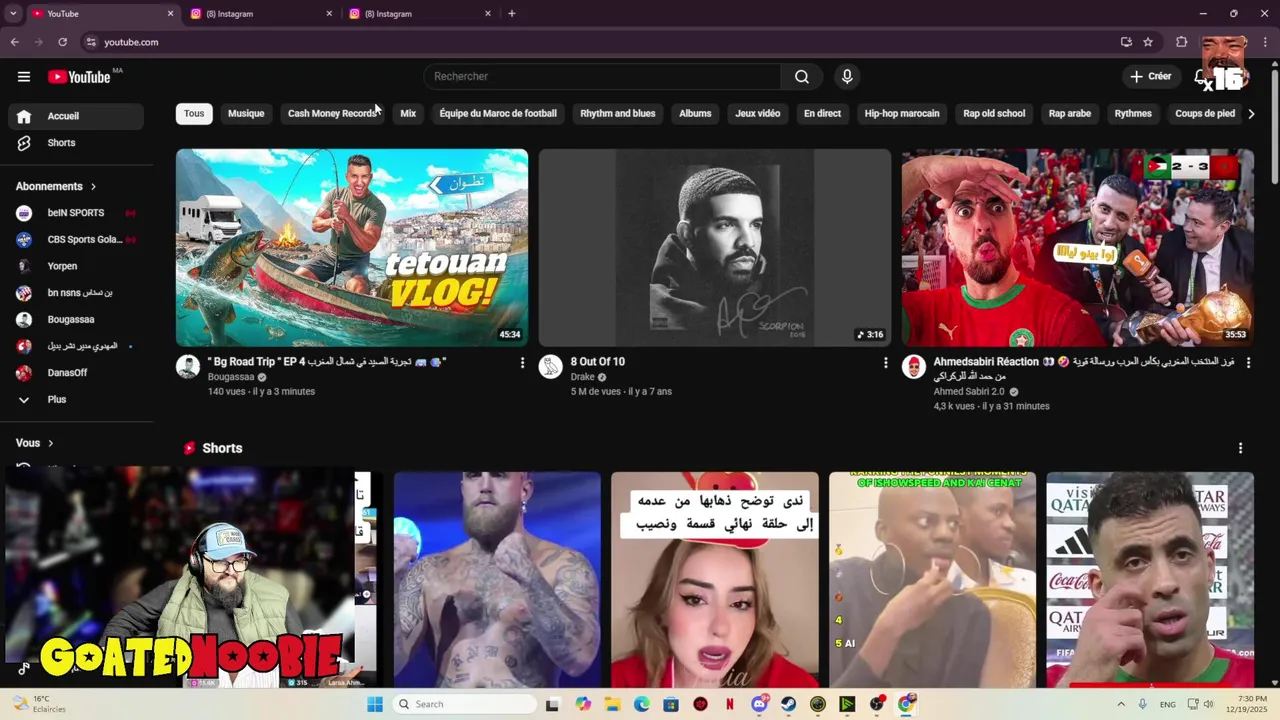The height and width of the screenshot is (720, 1280).
Task: Show hidden system tray icons
Action: 1120,704
